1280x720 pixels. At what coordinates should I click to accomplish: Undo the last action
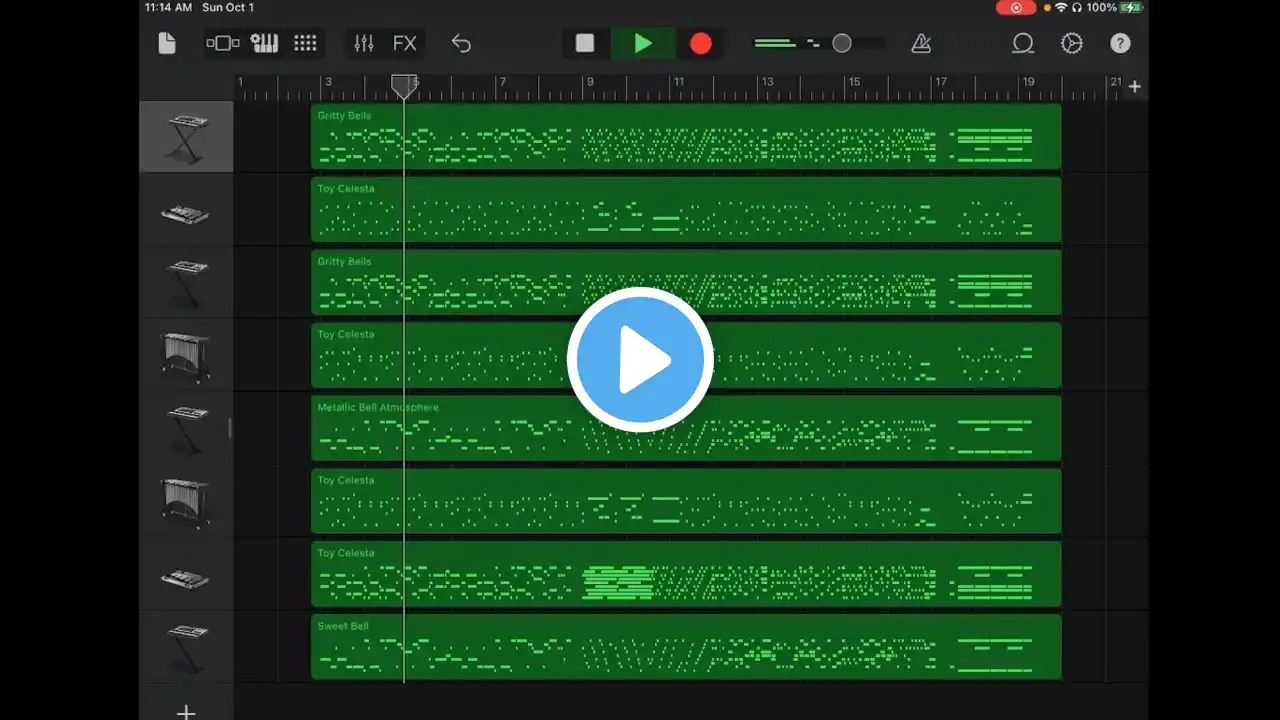(461, 43)
